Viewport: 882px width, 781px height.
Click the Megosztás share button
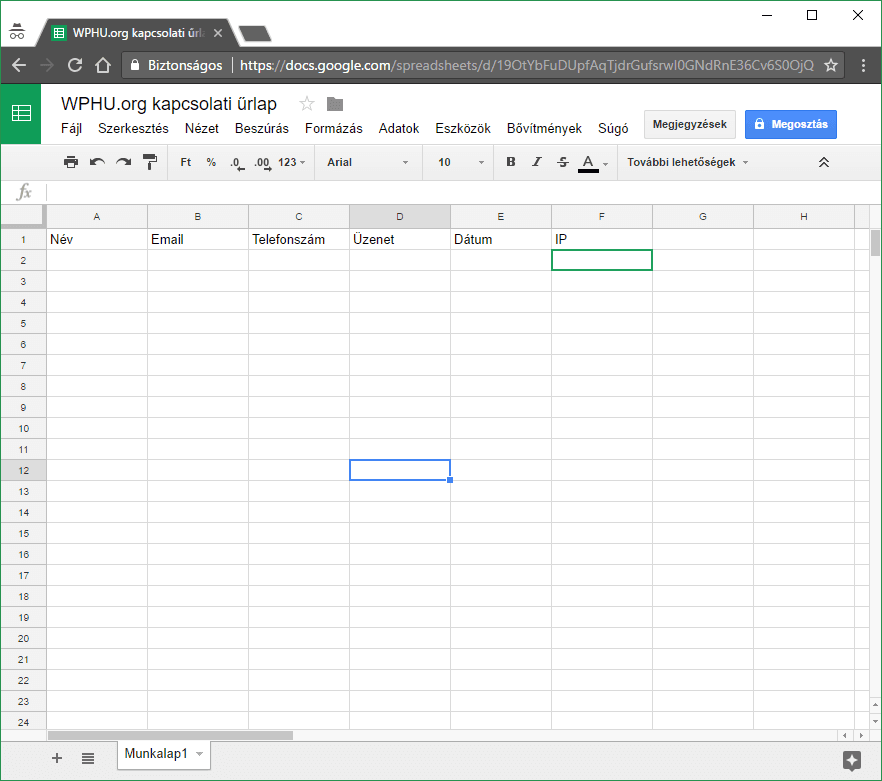[x=790, y=124]
